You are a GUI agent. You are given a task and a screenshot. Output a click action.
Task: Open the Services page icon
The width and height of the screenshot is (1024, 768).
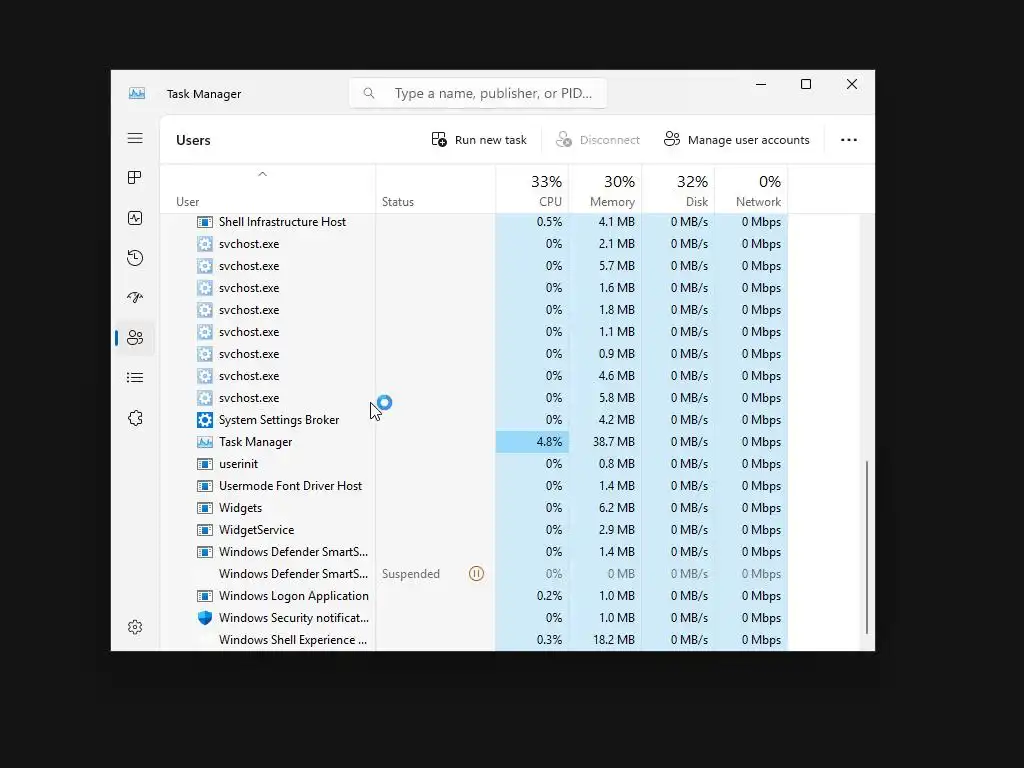click(135, 418)
